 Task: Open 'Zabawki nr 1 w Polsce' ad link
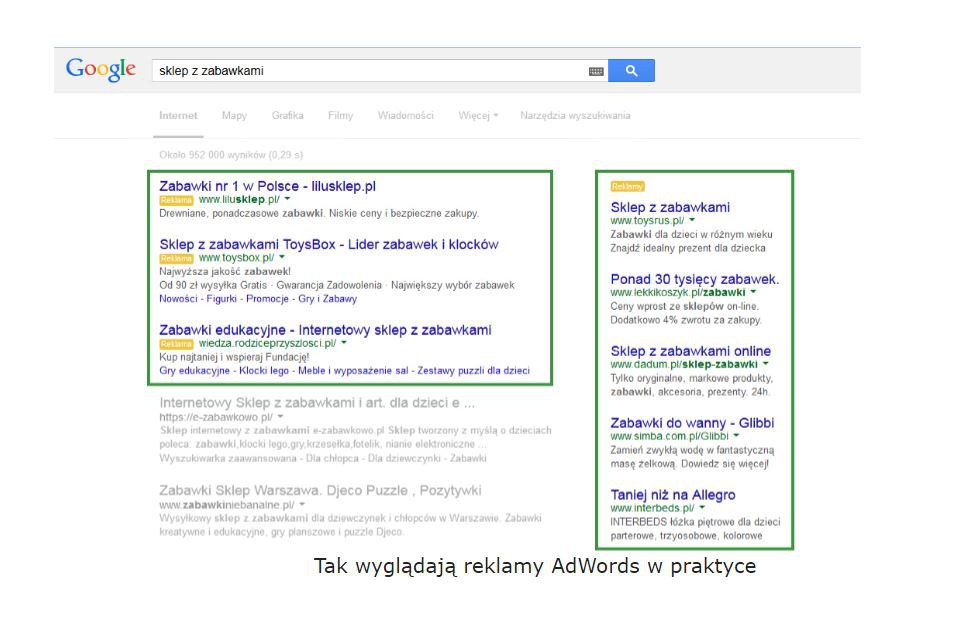click(267, 186)
